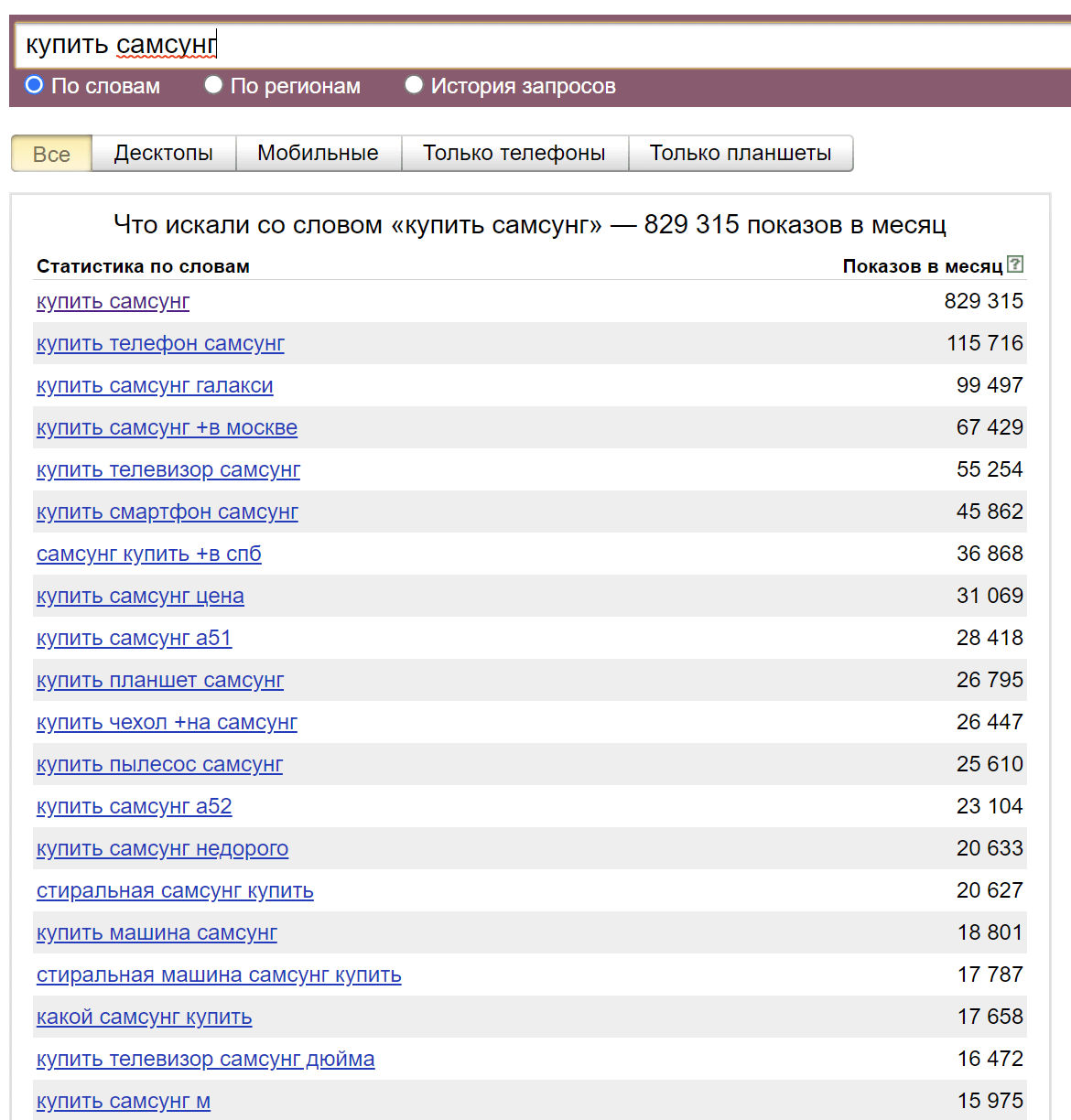The height and width of the screenshot is (1120, 1071).
Task: Click the 25 610 impressions value
Action: (x=990, y=764)
